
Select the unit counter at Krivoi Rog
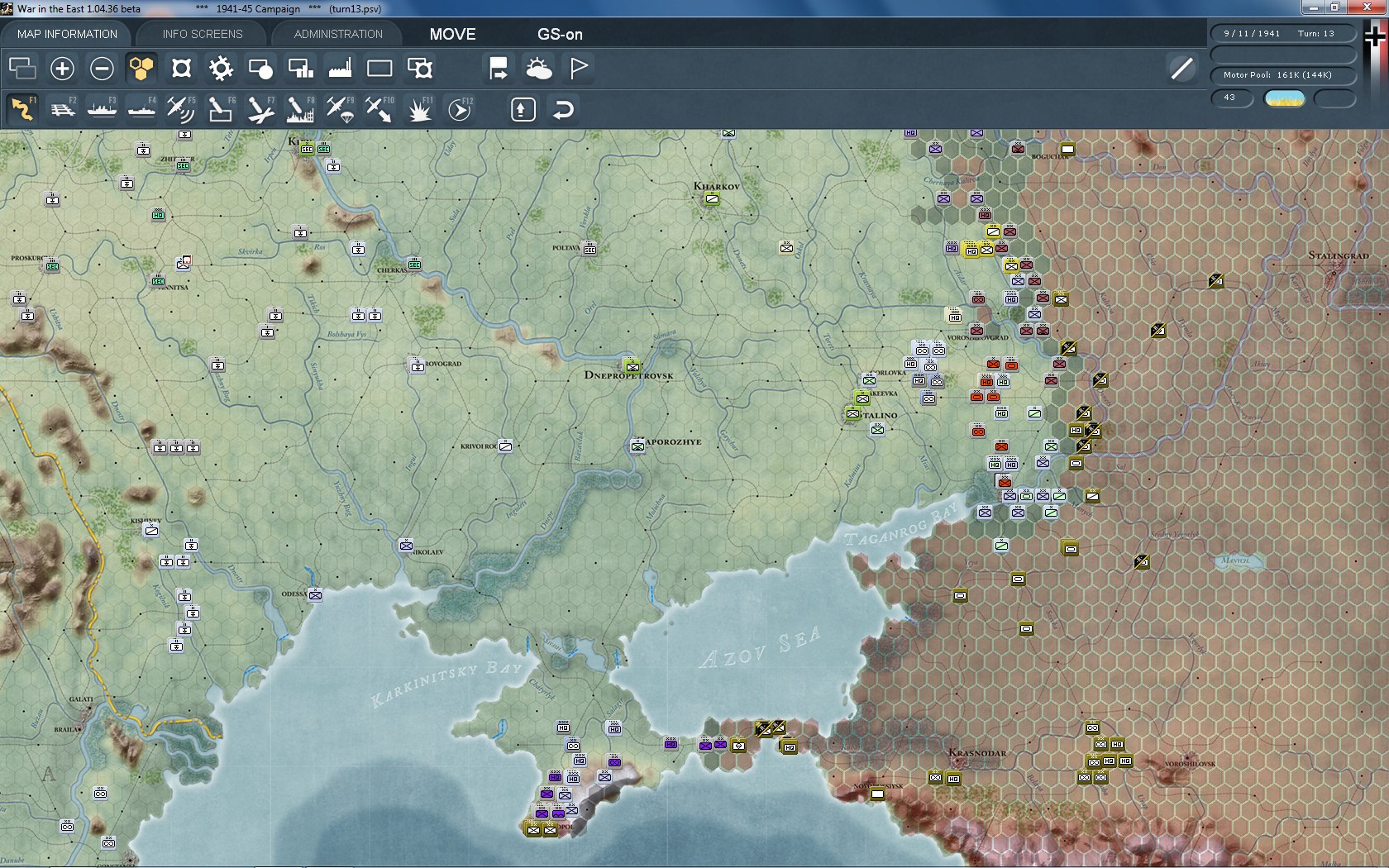pos(505,446)
